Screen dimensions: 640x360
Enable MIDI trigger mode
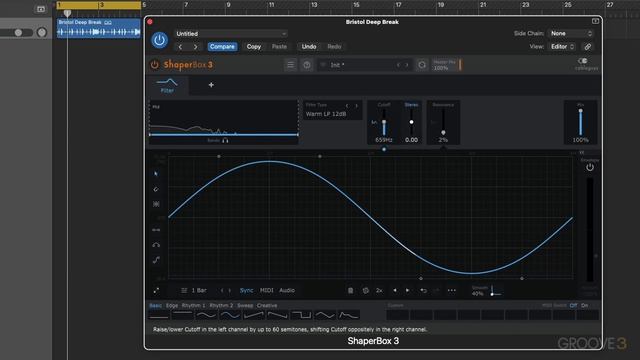click(267, 290)
